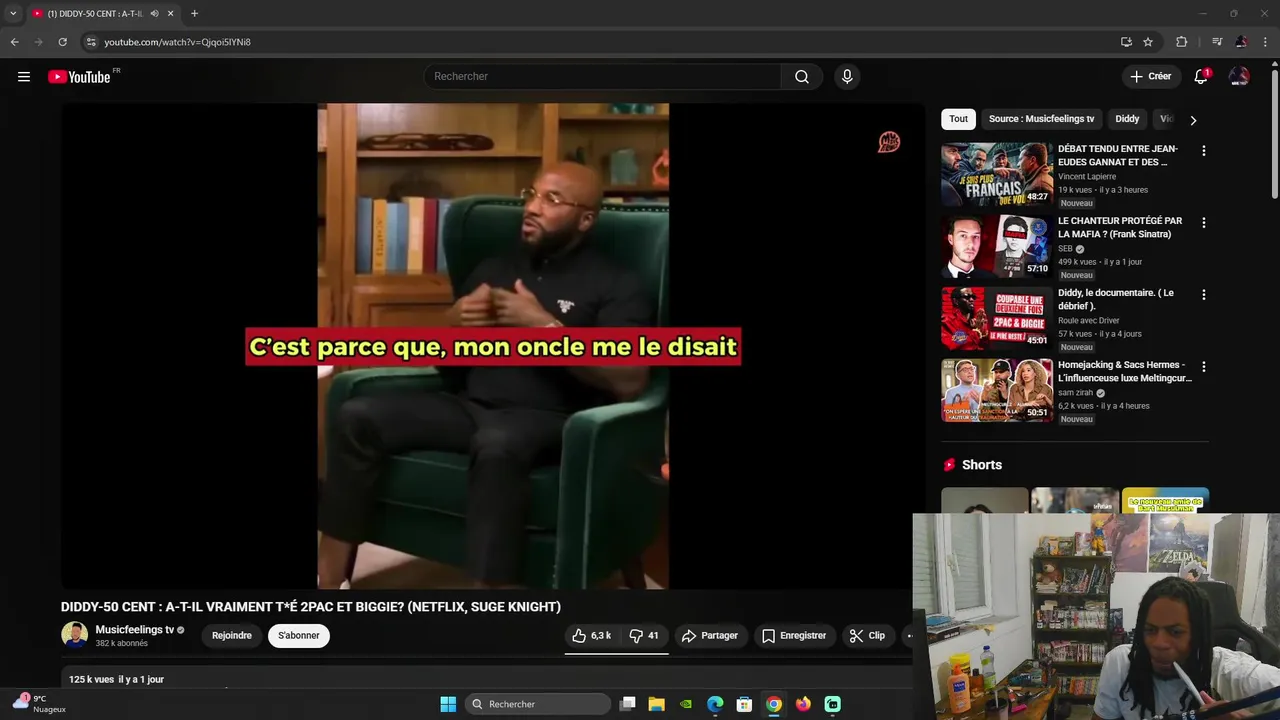Screen dimensions: 1280x720
Task: Open File Explorer from the taskbar
Action: pos(656,704)
